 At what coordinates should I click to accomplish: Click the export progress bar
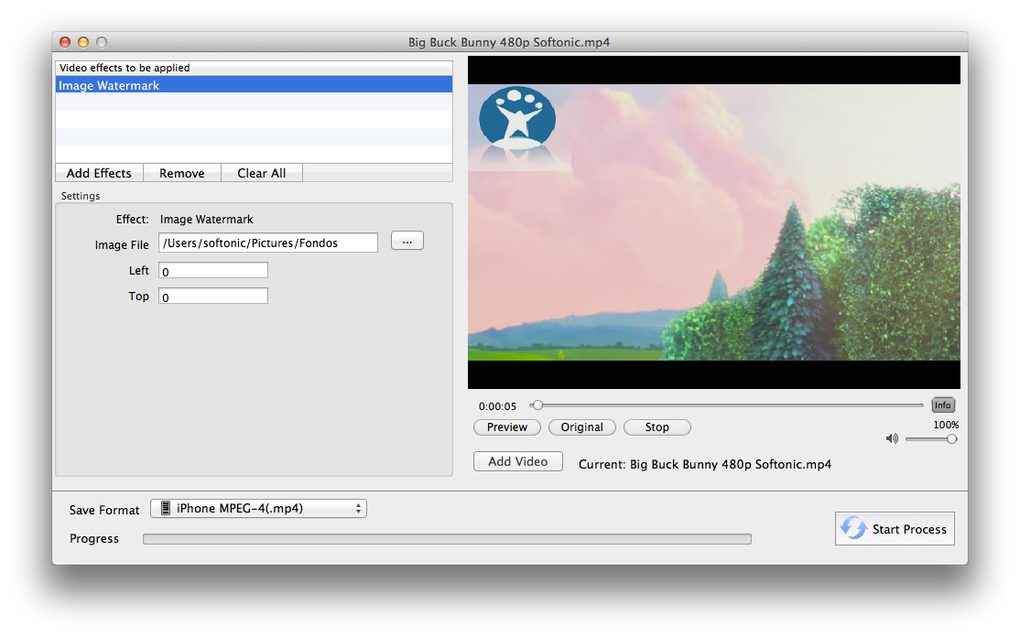point(447,539)
